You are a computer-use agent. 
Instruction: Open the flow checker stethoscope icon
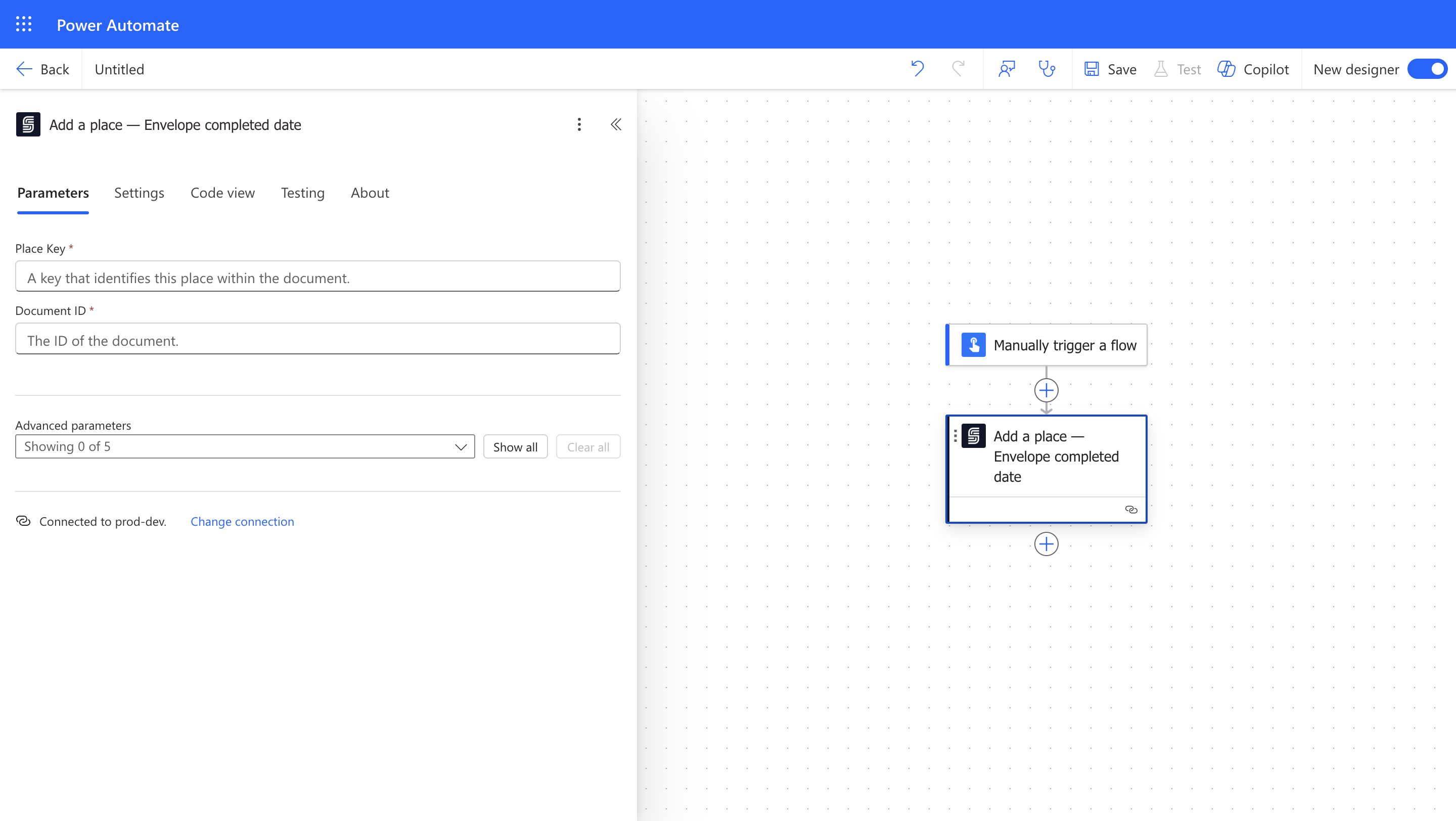1047,69
